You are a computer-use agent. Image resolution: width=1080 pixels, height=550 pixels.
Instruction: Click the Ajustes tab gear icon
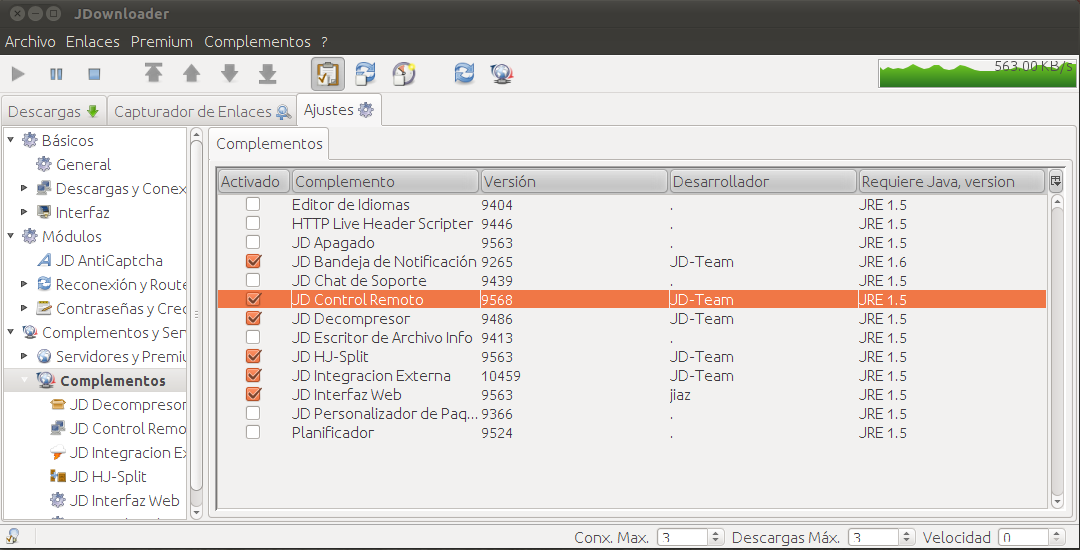pyautogui.click(x=366, y=110)
